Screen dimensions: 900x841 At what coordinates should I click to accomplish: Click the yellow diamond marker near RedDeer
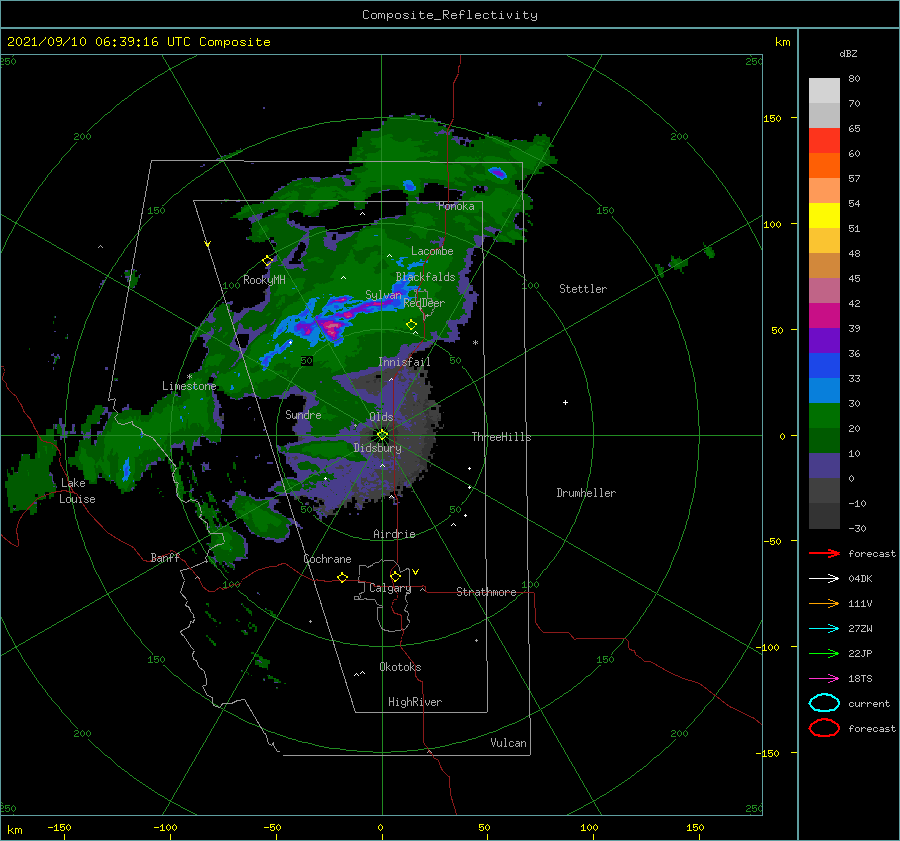click(411, 325)
